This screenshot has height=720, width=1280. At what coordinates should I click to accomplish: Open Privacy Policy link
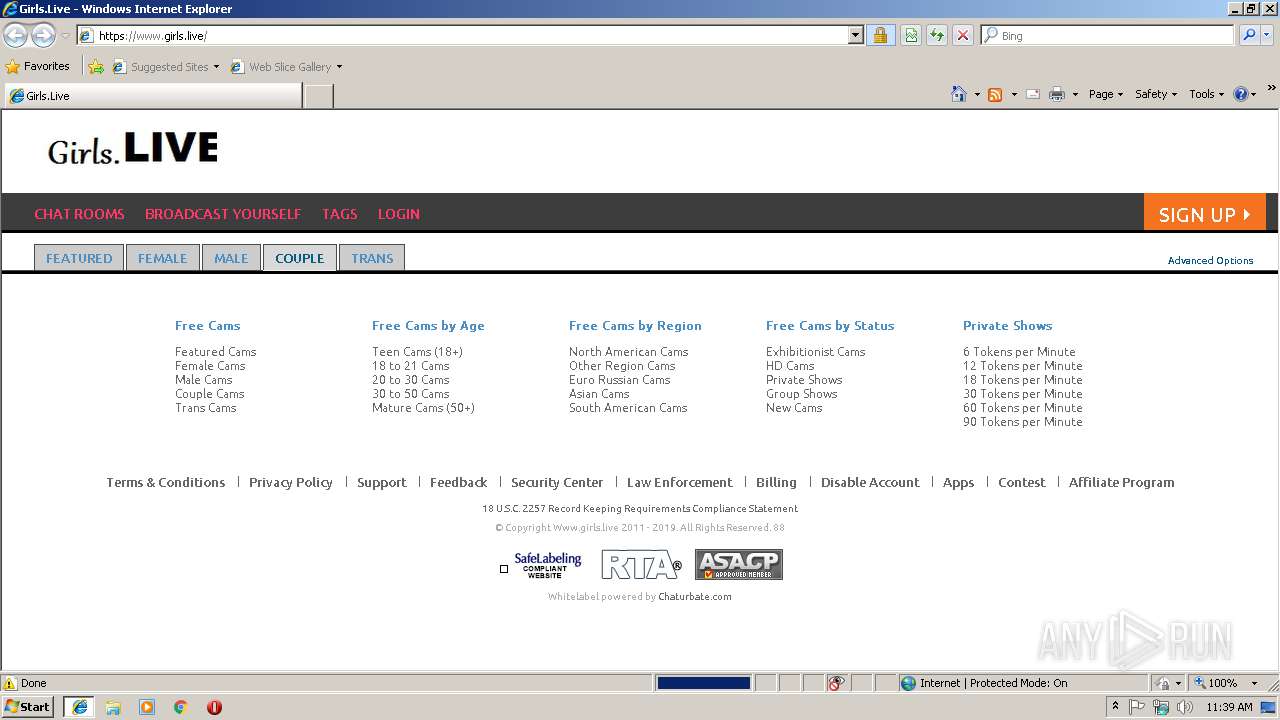(291, 482)
